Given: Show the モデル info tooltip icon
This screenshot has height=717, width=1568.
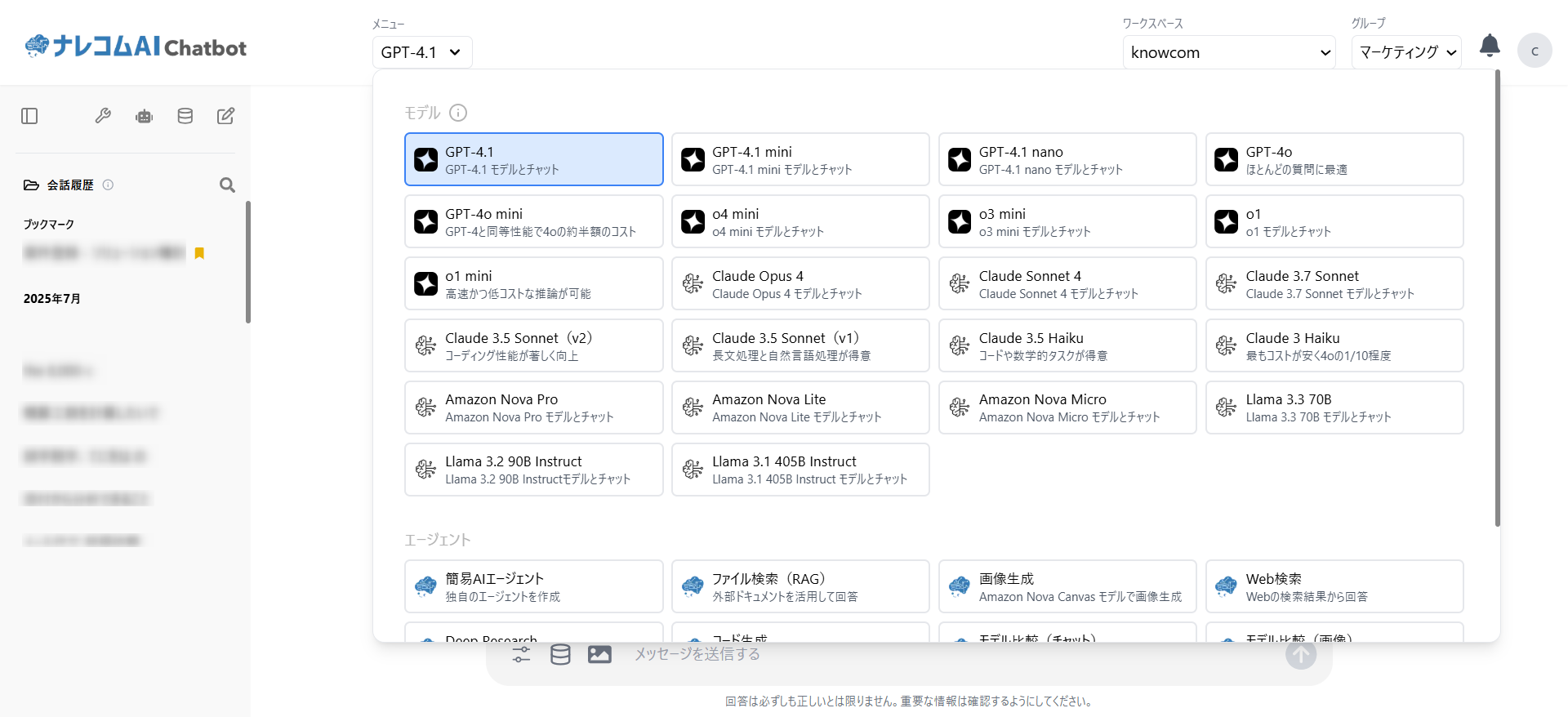Looking at the screenshot, I should click(x=458, y=113).
